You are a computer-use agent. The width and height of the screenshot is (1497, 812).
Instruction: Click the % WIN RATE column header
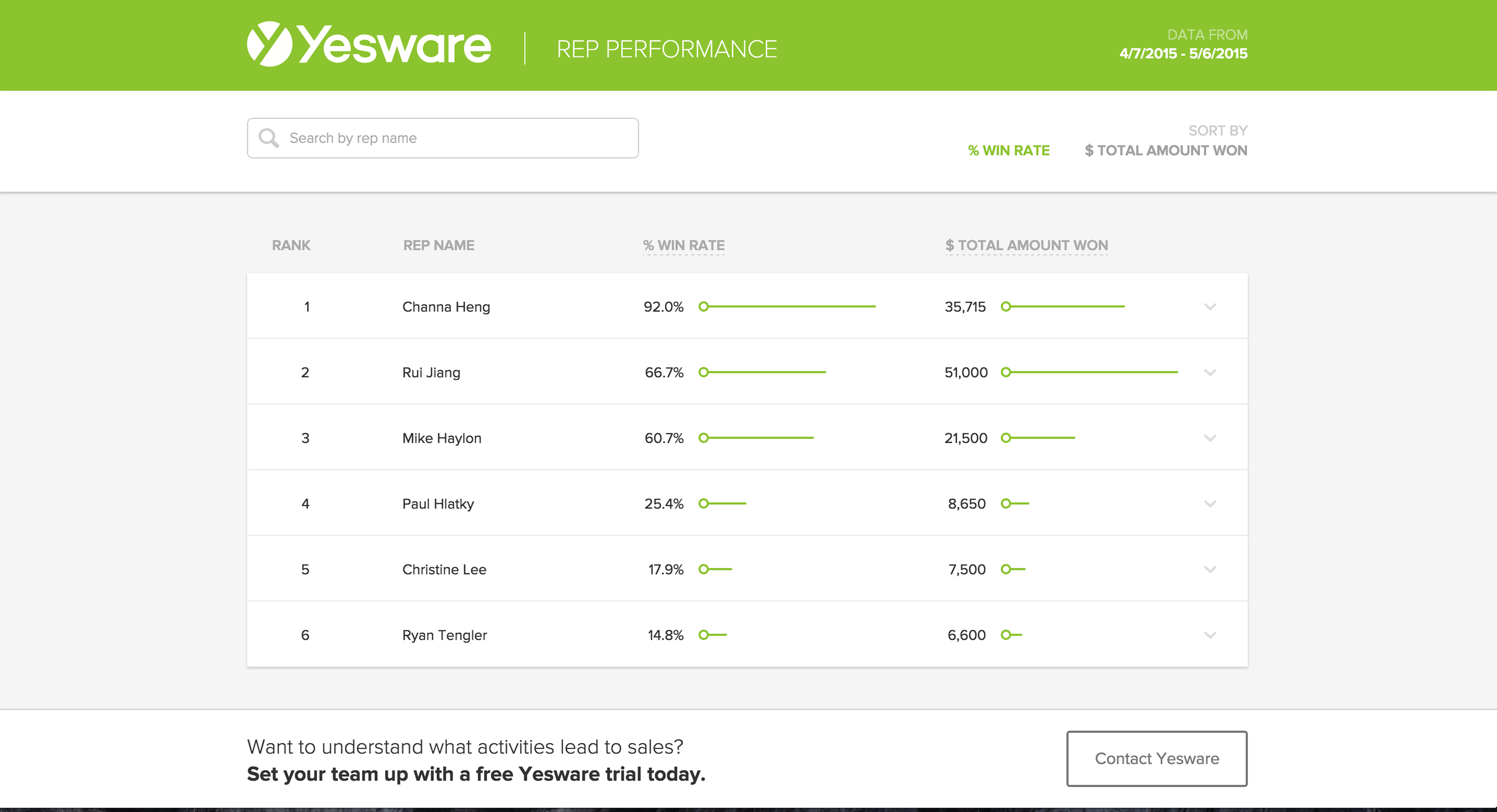683,245
